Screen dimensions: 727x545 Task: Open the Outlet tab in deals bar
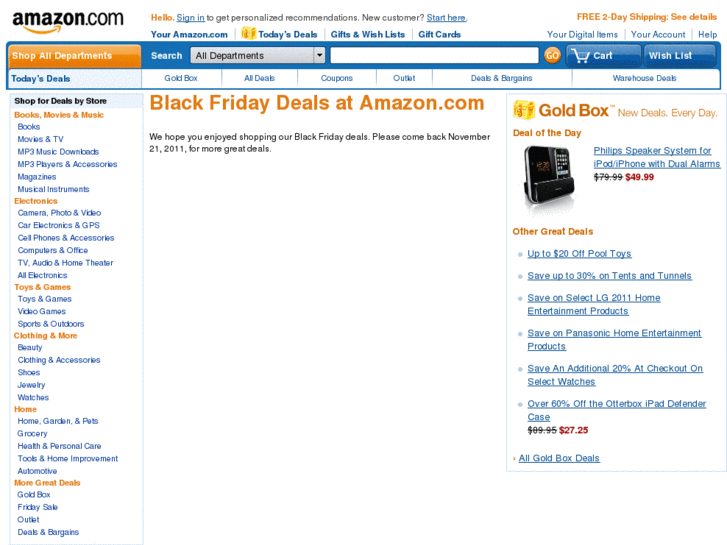404,78
